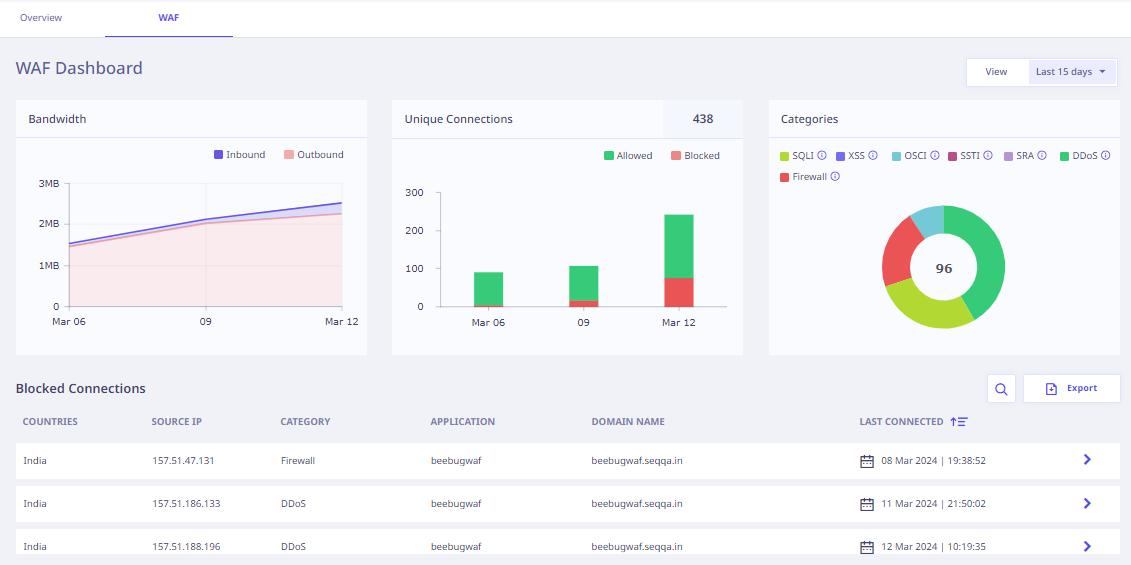Click the 96 total in donut center
The width and height of the screenshot is (1131, 565).
tap(943, 268)
